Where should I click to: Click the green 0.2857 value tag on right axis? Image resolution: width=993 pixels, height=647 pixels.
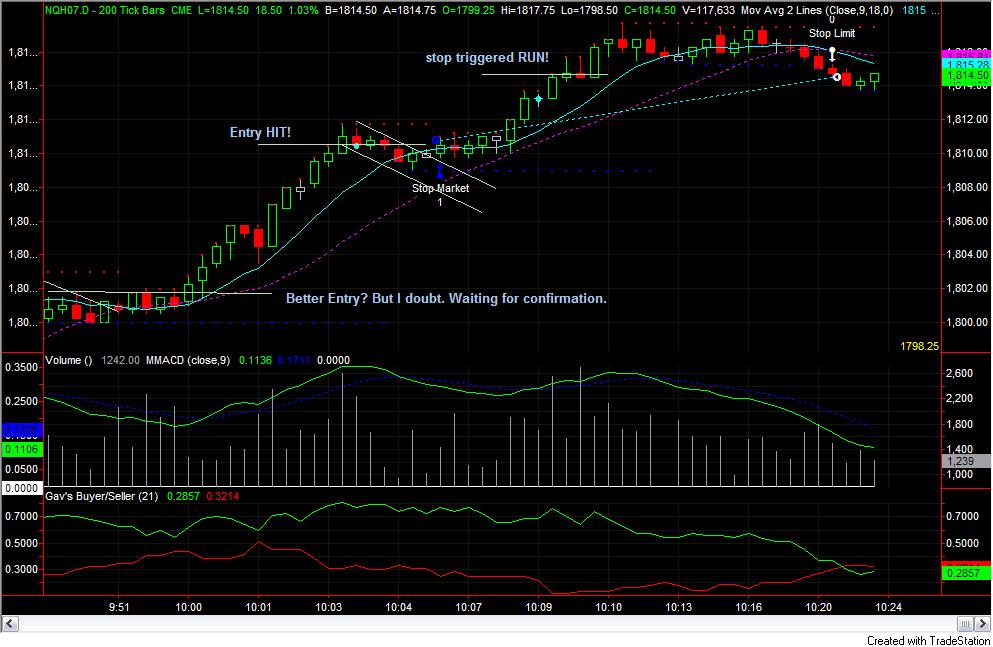click(x=967, y=573)
